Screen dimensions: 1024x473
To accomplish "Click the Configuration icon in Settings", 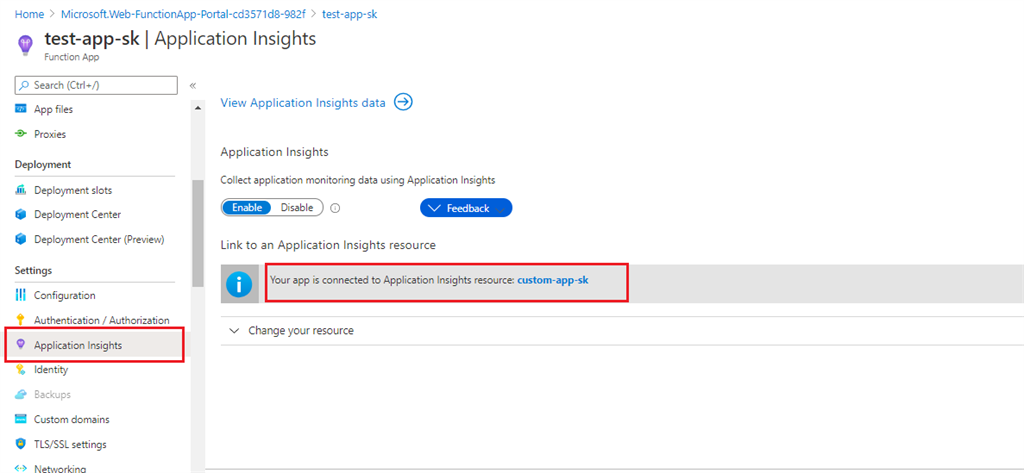I will point(20,295).
